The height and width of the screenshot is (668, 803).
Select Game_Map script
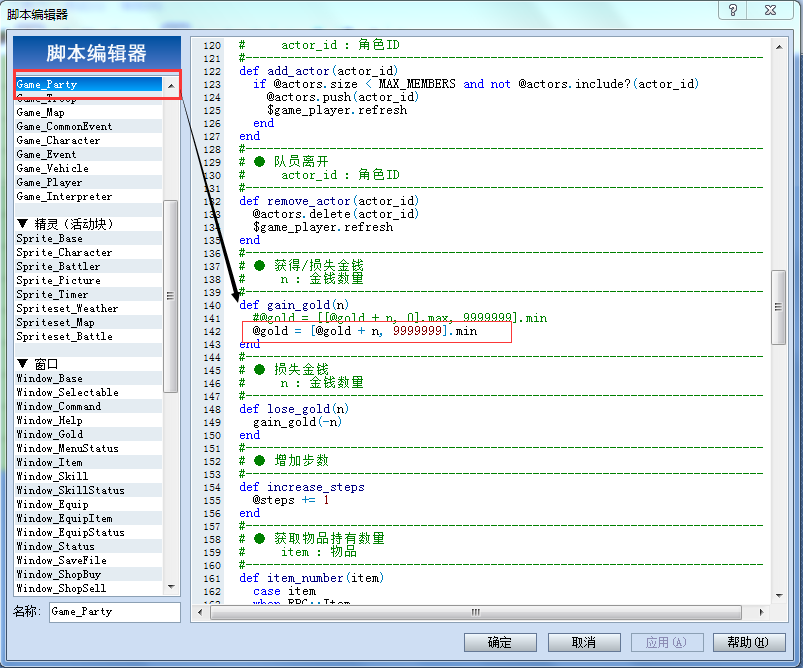click(89, 112)
